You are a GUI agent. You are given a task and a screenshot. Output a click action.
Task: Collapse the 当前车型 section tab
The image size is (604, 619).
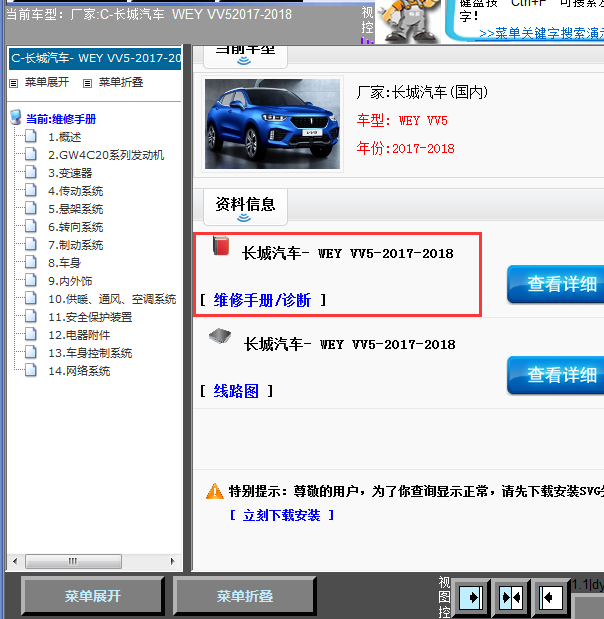click(x=245, y=56)
